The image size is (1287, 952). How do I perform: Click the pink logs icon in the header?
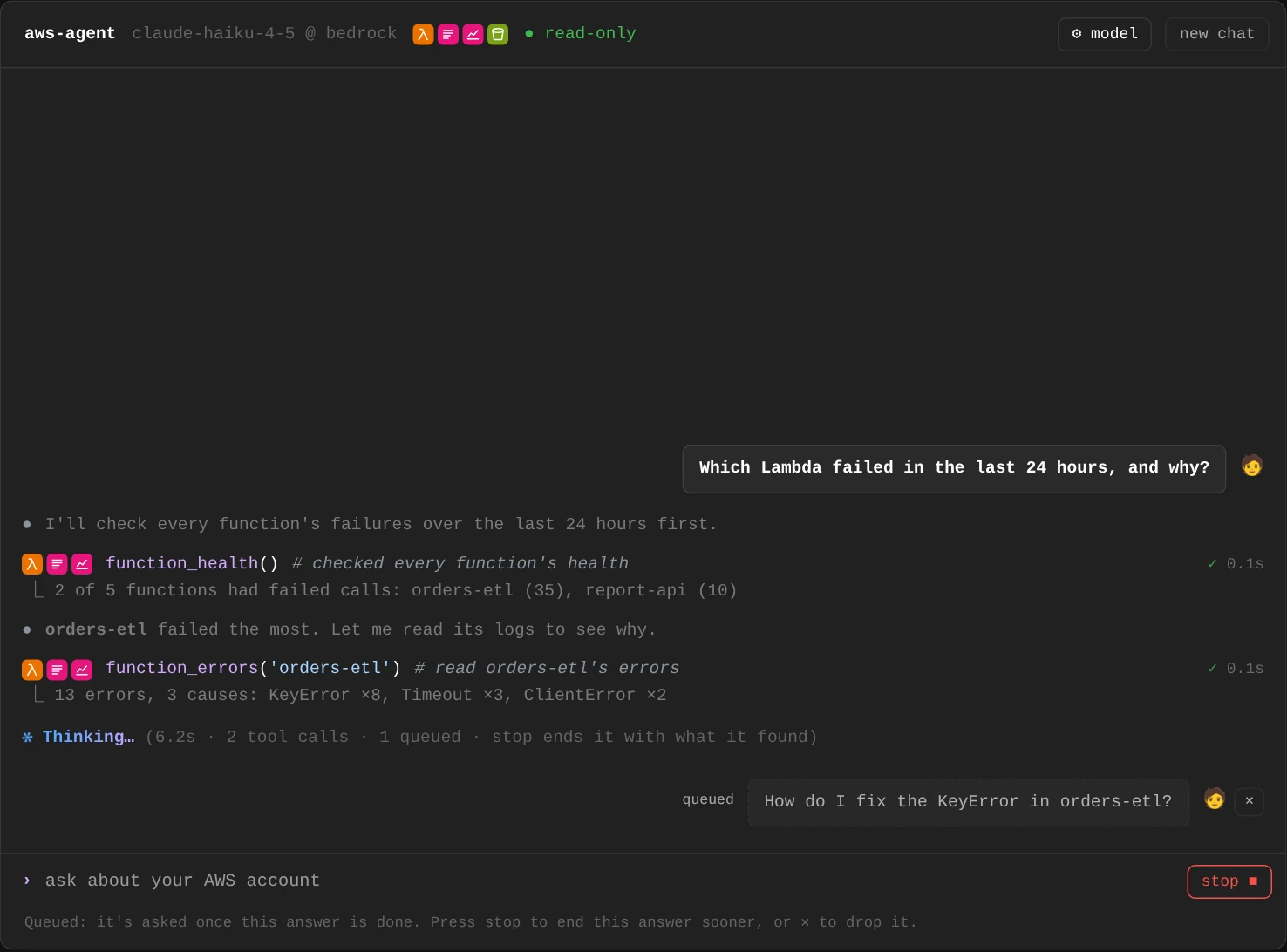pos(448,34)
